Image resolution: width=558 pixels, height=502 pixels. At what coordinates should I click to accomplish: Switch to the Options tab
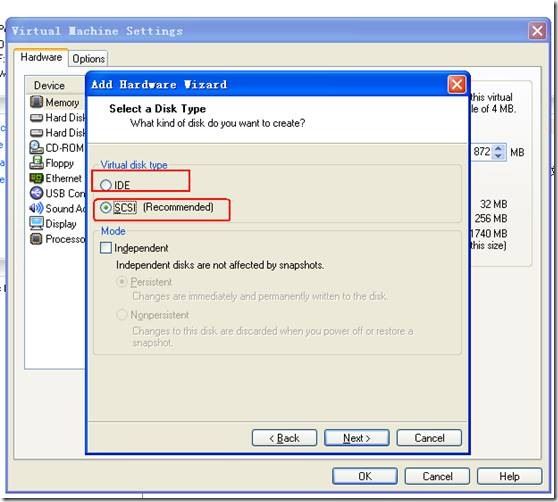[x=88, y=59]
